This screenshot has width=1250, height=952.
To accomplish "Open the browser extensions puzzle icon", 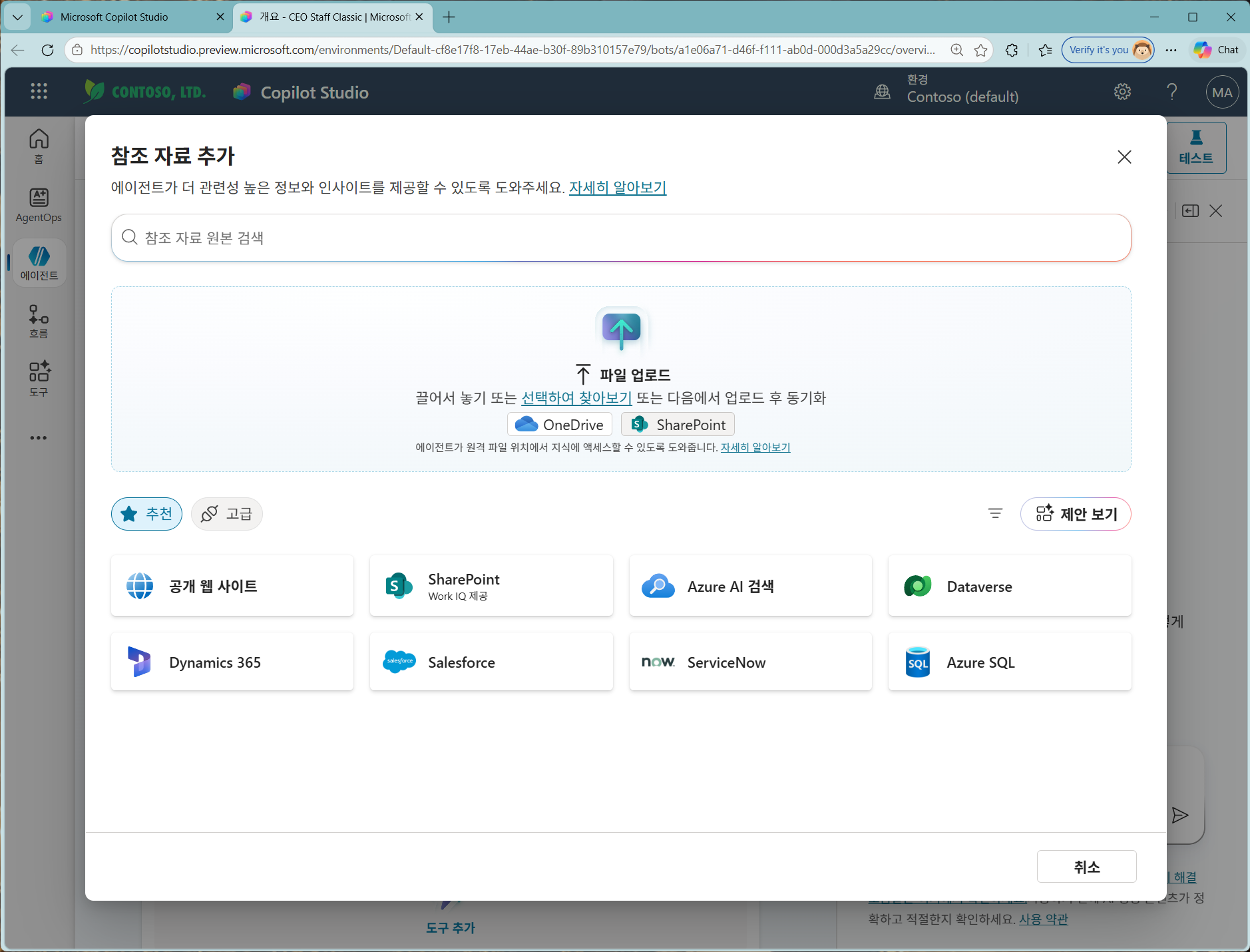I will pyautogui.click(x=1012, y=50).
